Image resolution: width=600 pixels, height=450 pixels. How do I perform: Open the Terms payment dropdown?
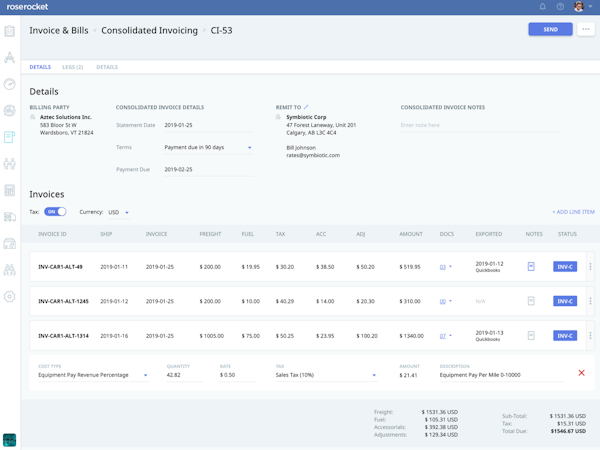208,147
